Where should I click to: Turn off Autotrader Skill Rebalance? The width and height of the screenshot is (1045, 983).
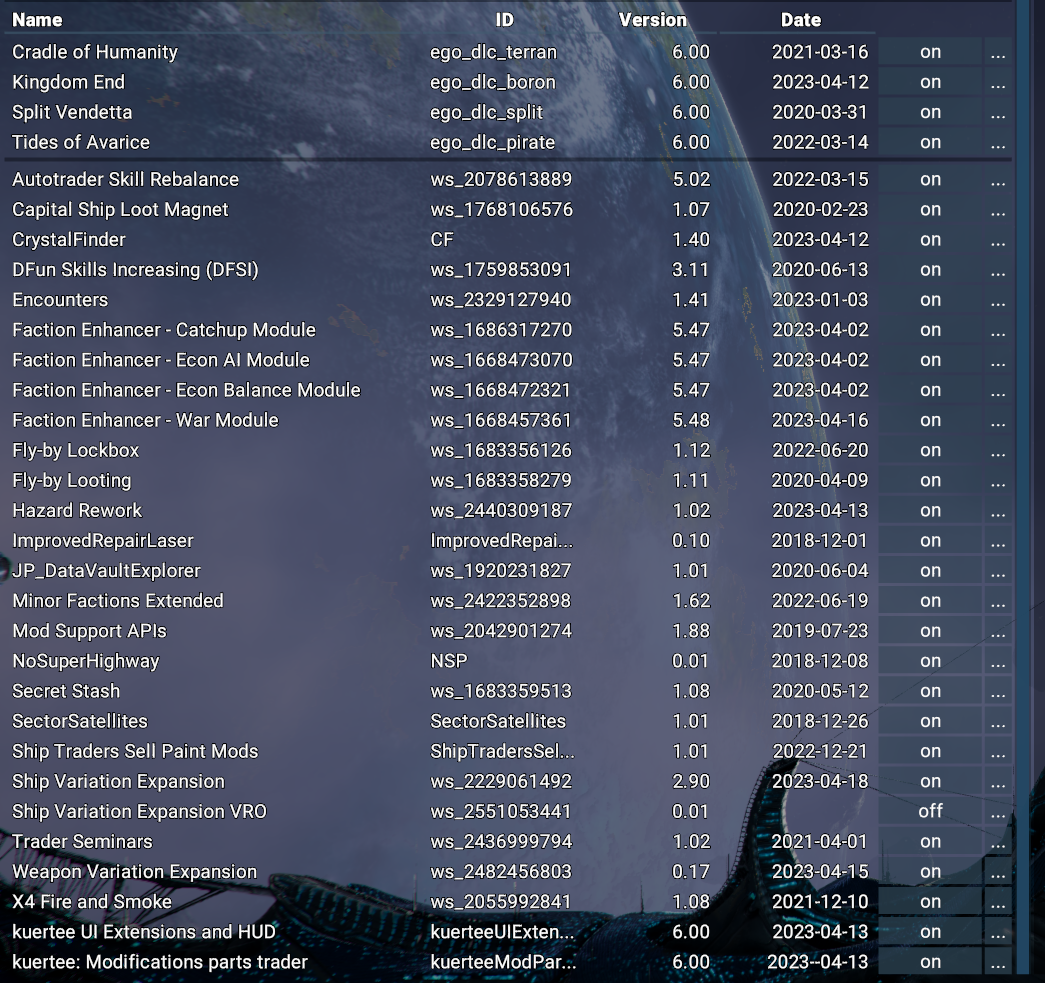point(930,179)
